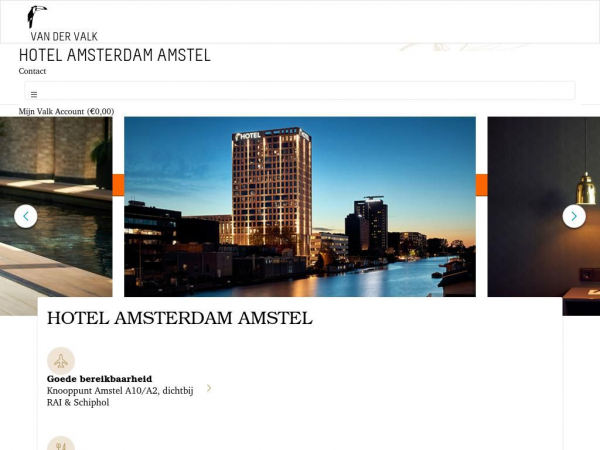600x450 pixels.
Task: Click the Goede bereikbaarheid heading
Action: pyautogui.click(x=99, y=379)
